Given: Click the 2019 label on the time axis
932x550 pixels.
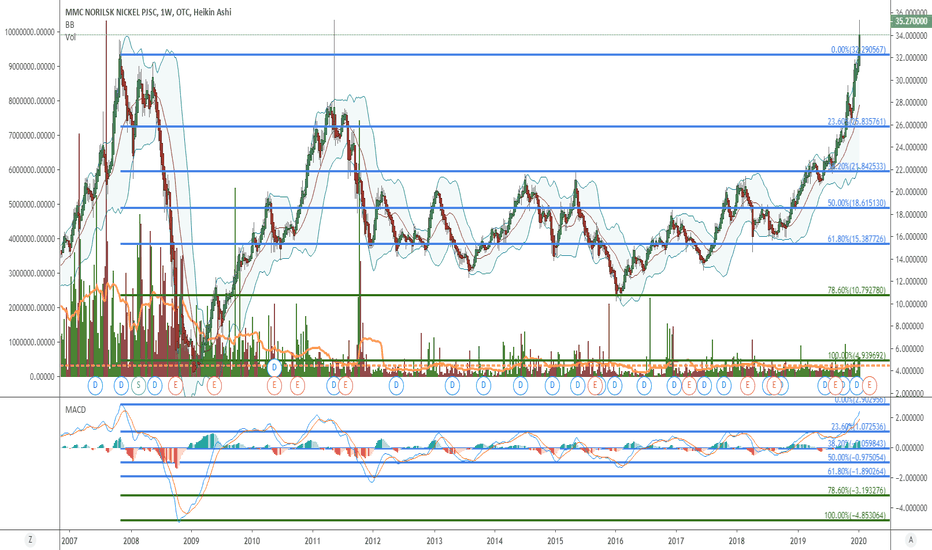Looking at the screenshot, I should point(798,540).
